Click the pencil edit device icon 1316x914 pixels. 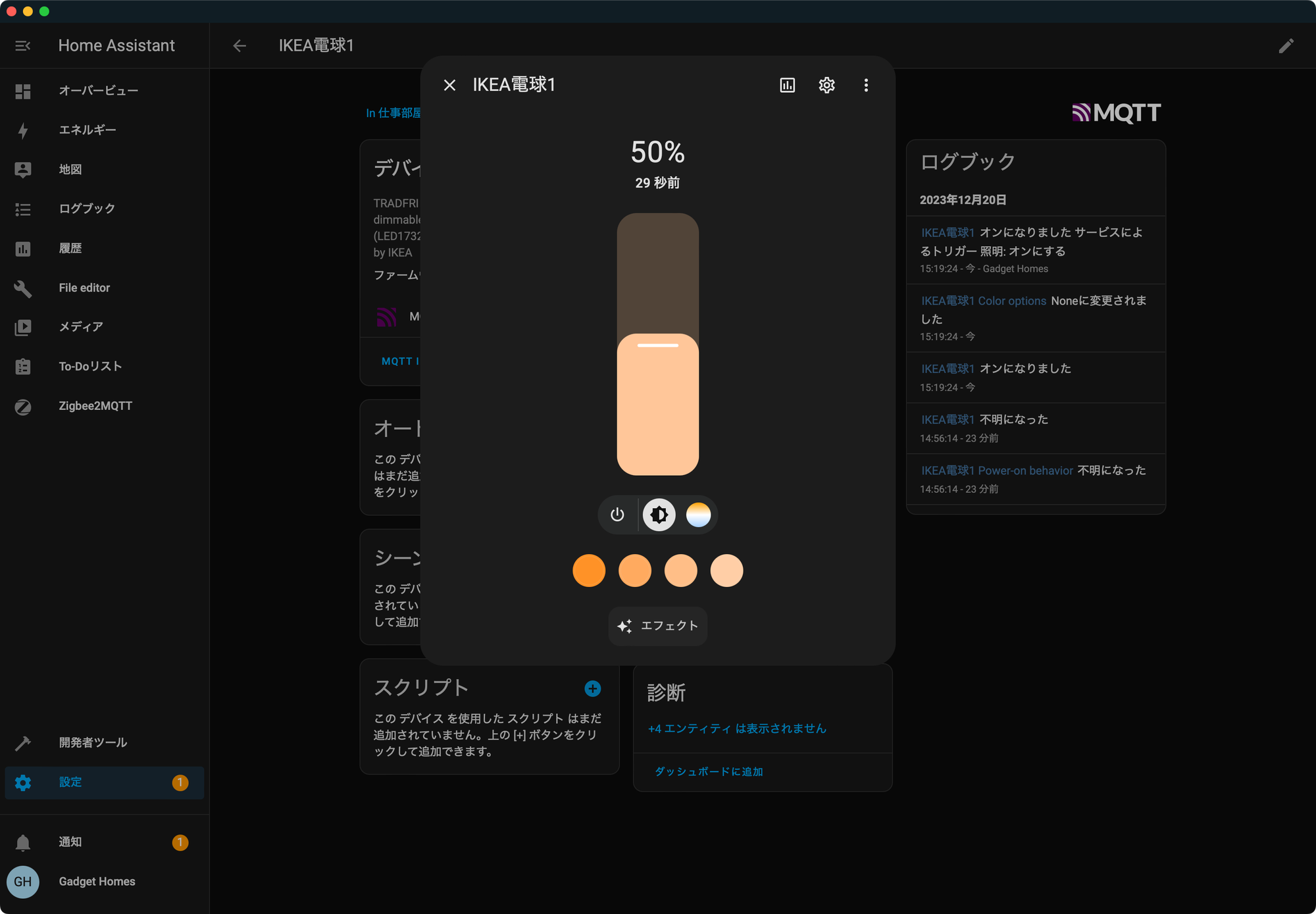tap(1286, 45)
